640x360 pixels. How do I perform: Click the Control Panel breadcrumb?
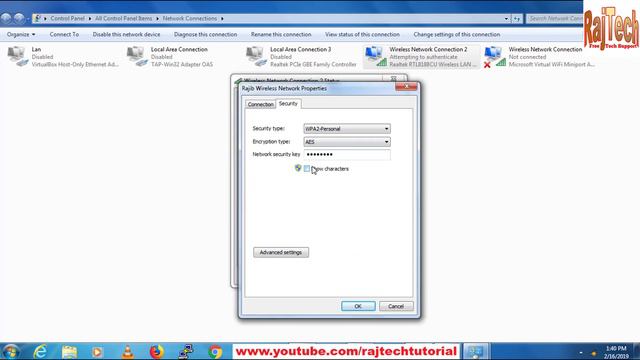(x=67, y=18)
